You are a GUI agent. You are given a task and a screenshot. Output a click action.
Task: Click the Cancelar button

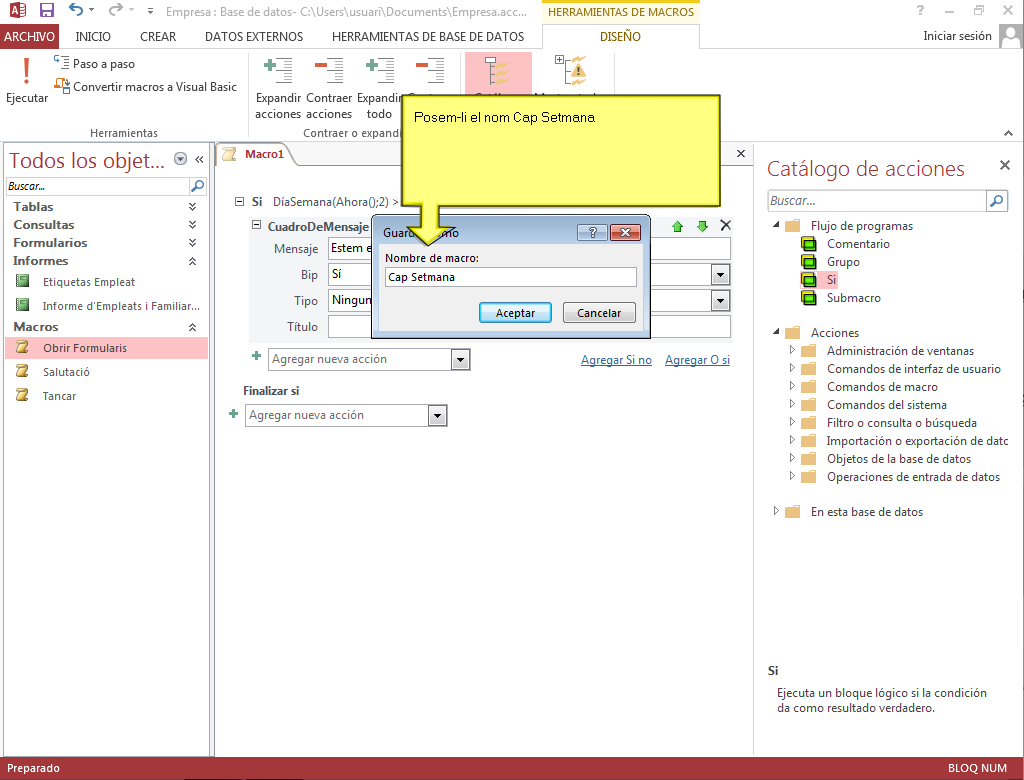[599, 313]
